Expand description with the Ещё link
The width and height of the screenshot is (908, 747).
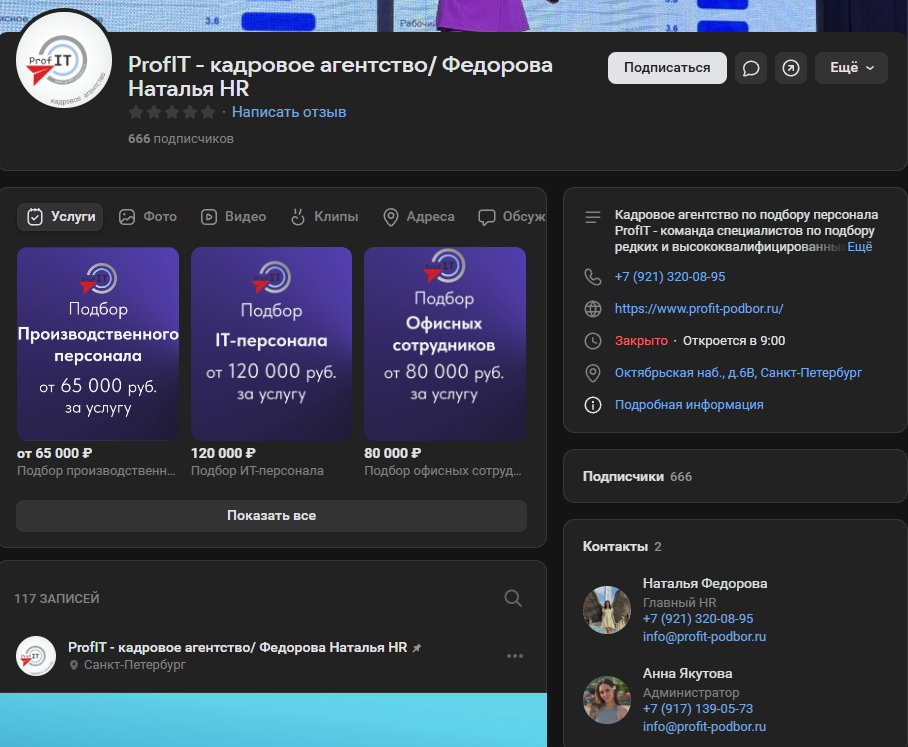(x=860, y=246)
